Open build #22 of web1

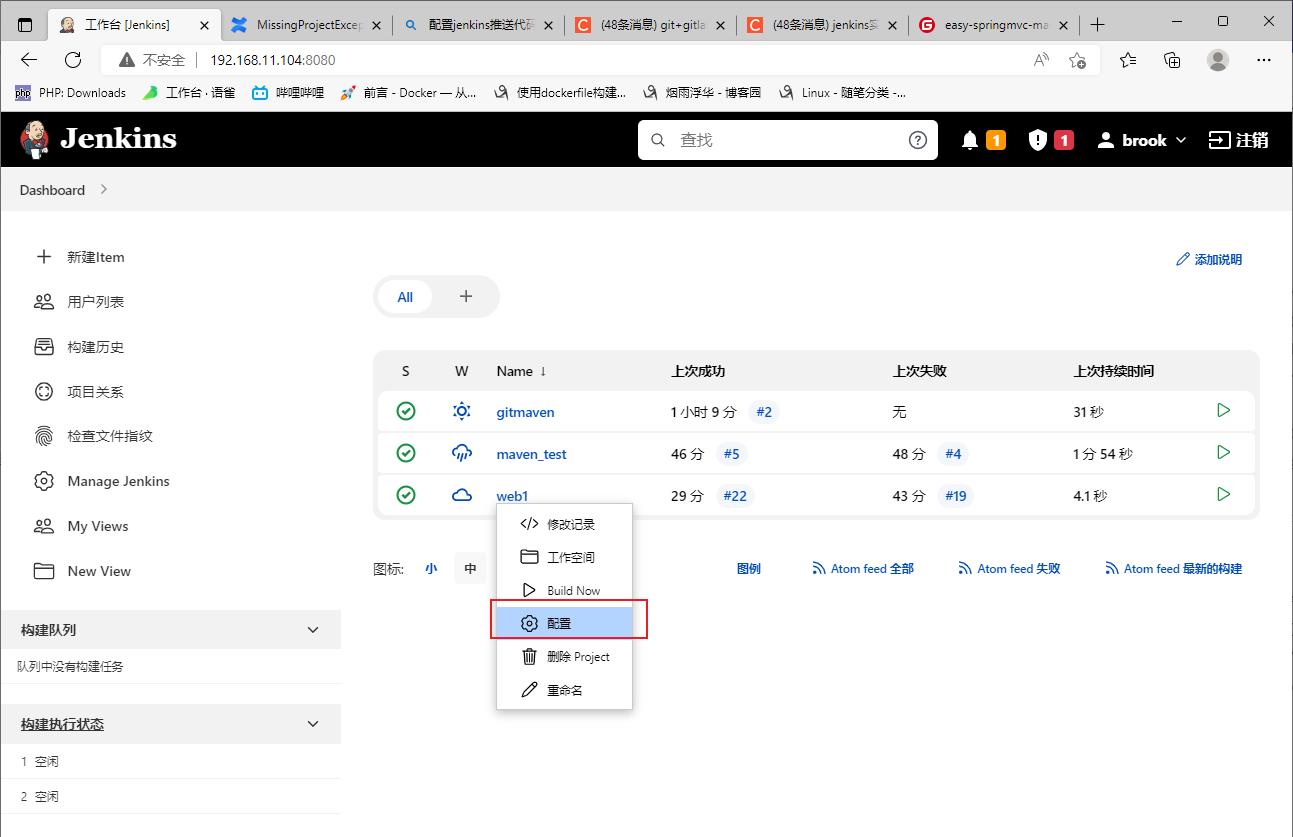click(x=735, y=496)
